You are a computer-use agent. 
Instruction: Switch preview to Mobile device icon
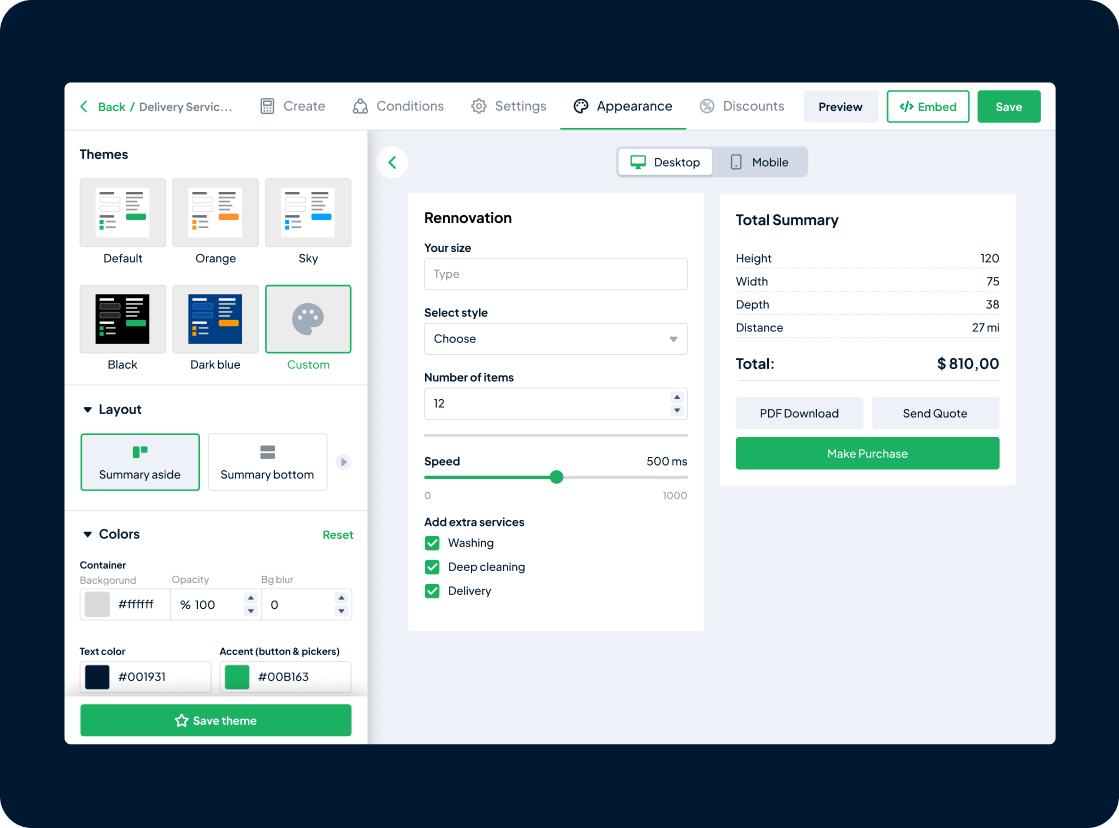(x=736, y=162)
